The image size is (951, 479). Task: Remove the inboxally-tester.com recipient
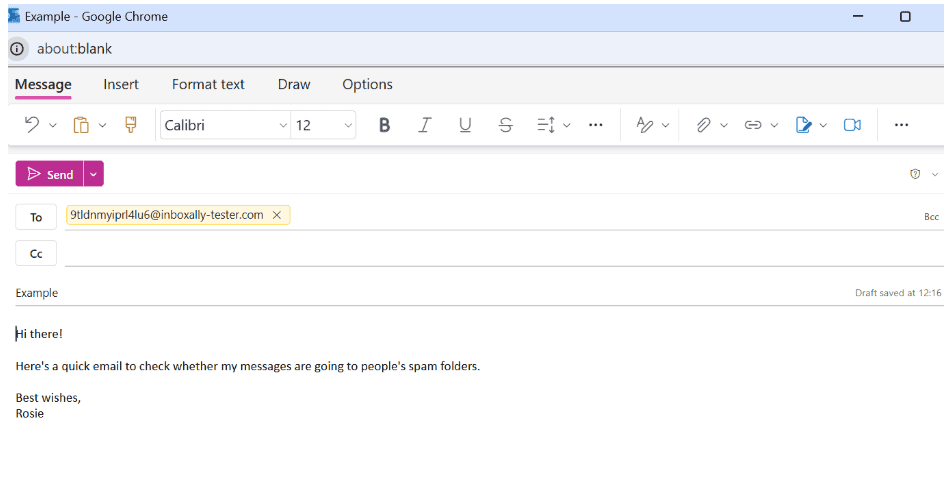(x=277, y=215)
